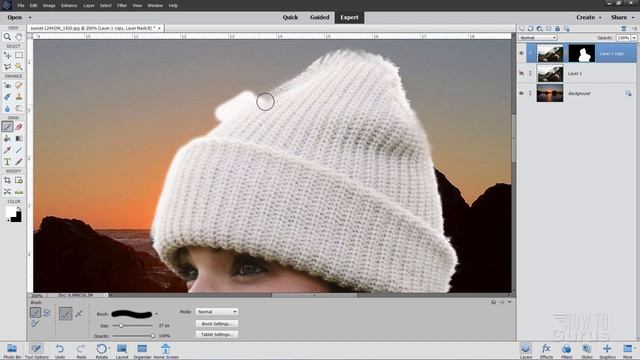This screenshot has width=640, height=360.
Task: Switch to Quick edit mode
Action: 290,17
